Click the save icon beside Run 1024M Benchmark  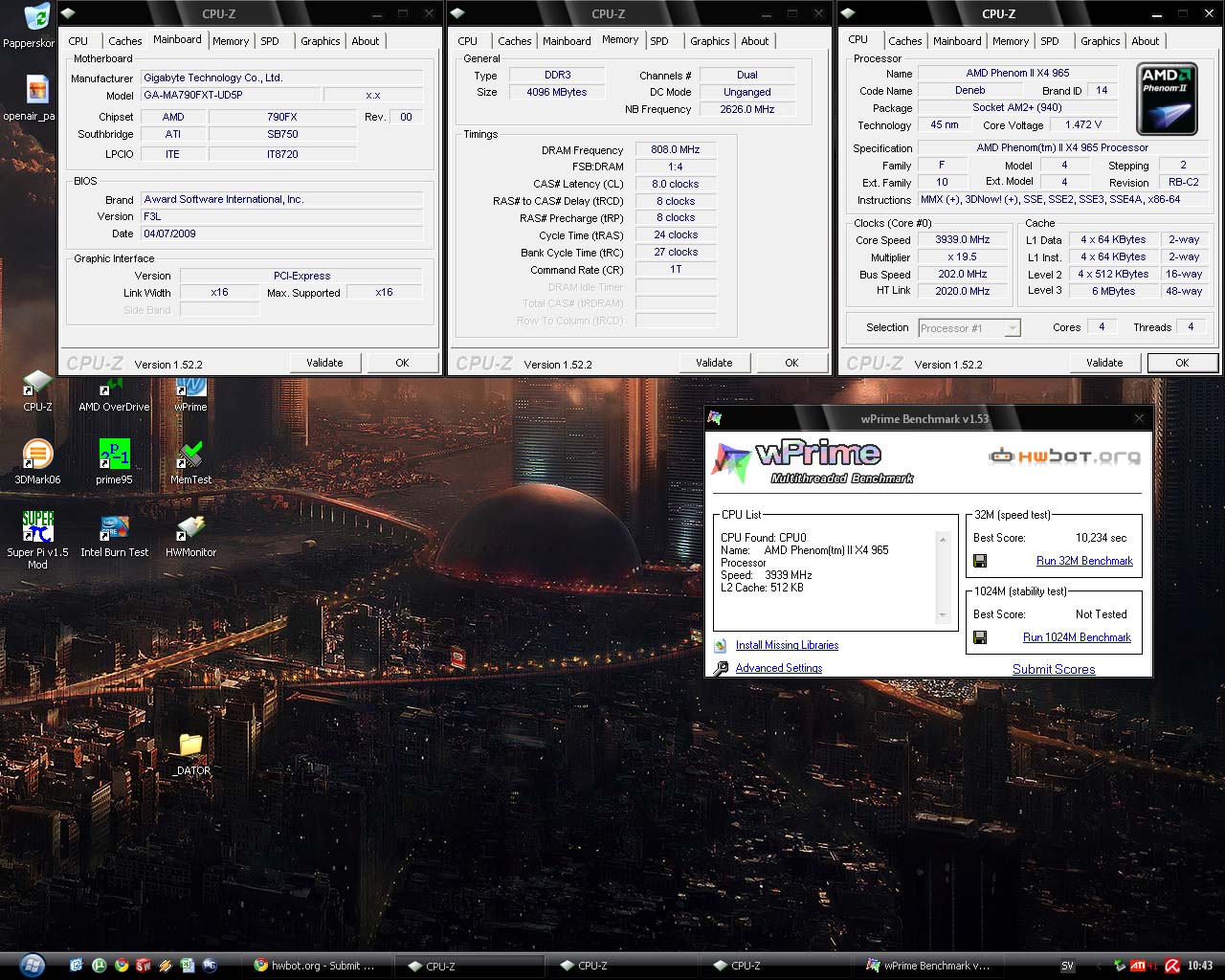pyautogui.click(x=979, y=637)
